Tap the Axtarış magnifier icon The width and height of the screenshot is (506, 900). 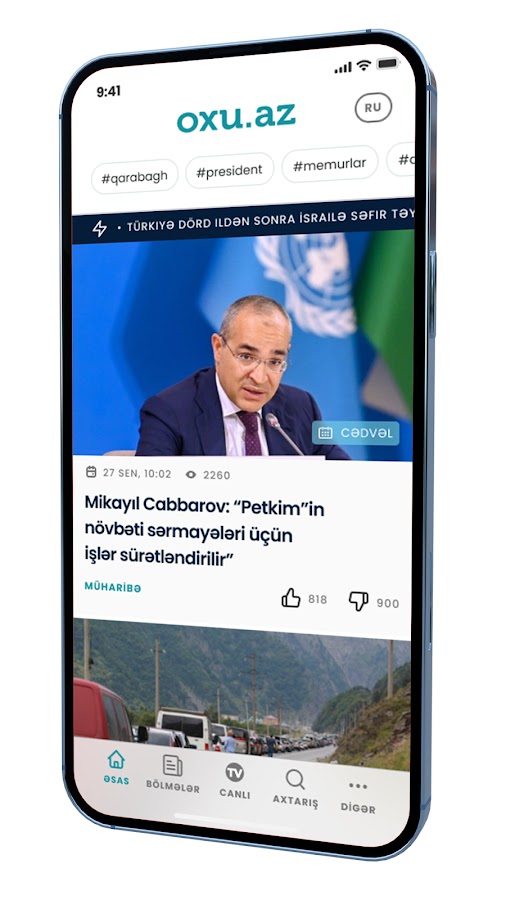(295, 779)
